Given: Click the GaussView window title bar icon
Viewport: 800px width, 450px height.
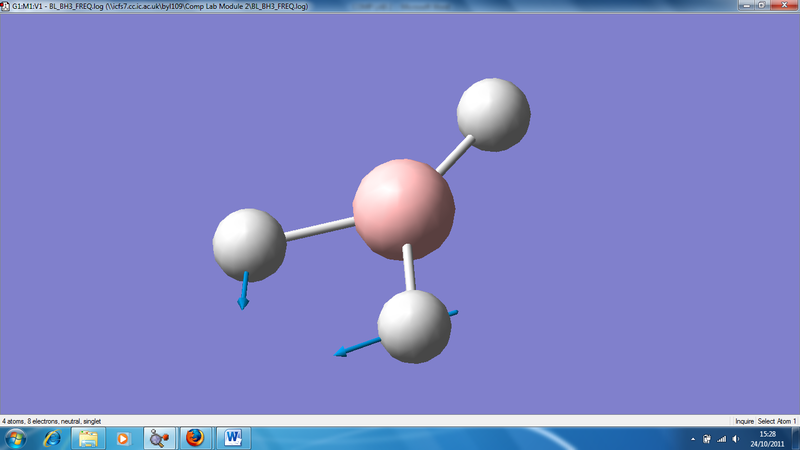Looking at the screenshot, I should [x=6, y=6].
